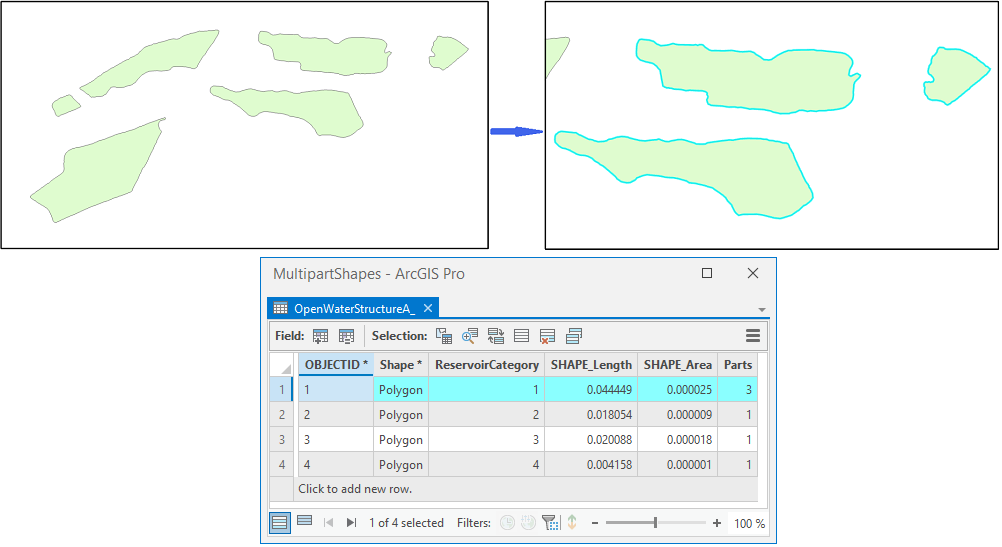Click the zoom in plus button
Viewport: 1002px width, 547px height.
click(717, 523)
